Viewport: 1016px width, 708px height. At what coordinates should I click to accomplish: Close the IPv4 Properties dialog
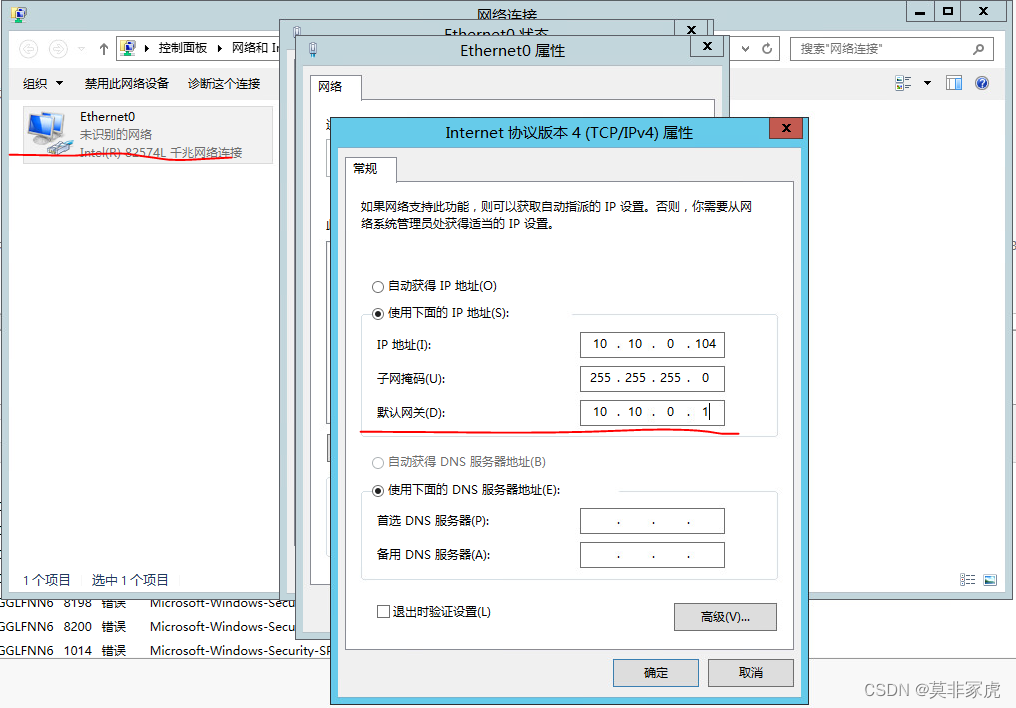click(786, 128)
